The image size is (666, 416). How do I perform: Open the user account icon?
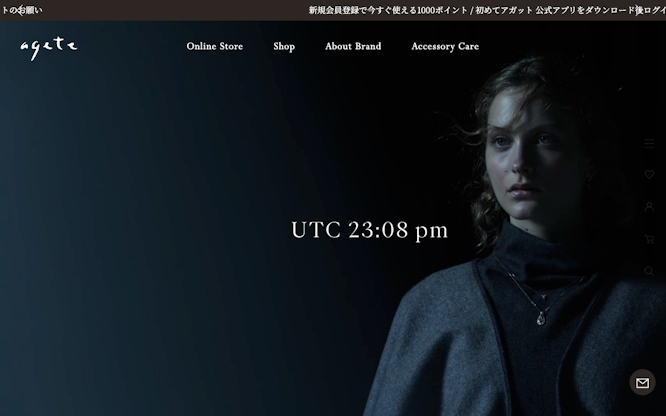coord(649,207)
